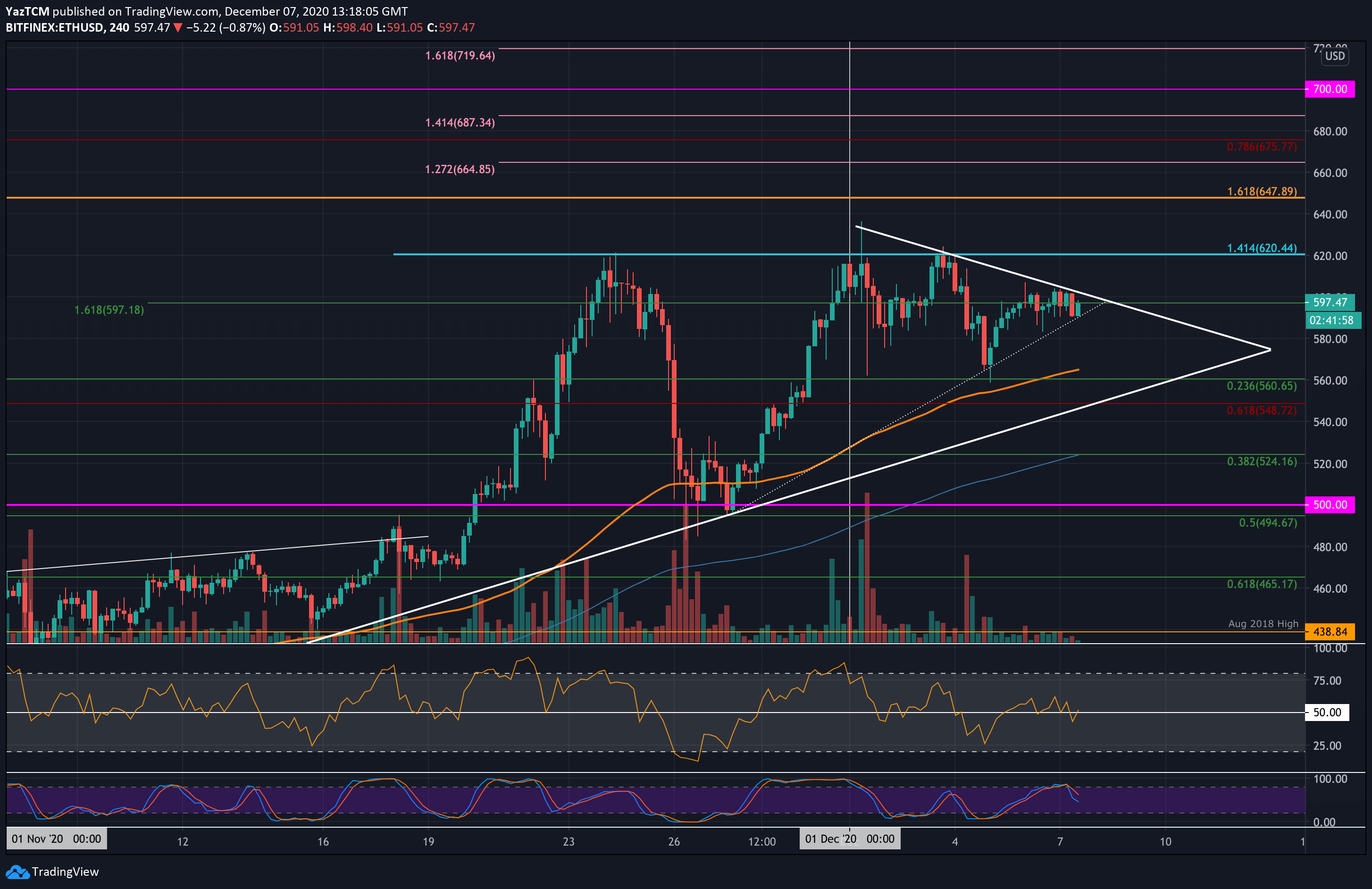Click the 0.5(494.67) Fibonacci label
Image resolution: width=1372 pixels, height=889 pixels.
pyautogui.click(x=1268, y=523)
